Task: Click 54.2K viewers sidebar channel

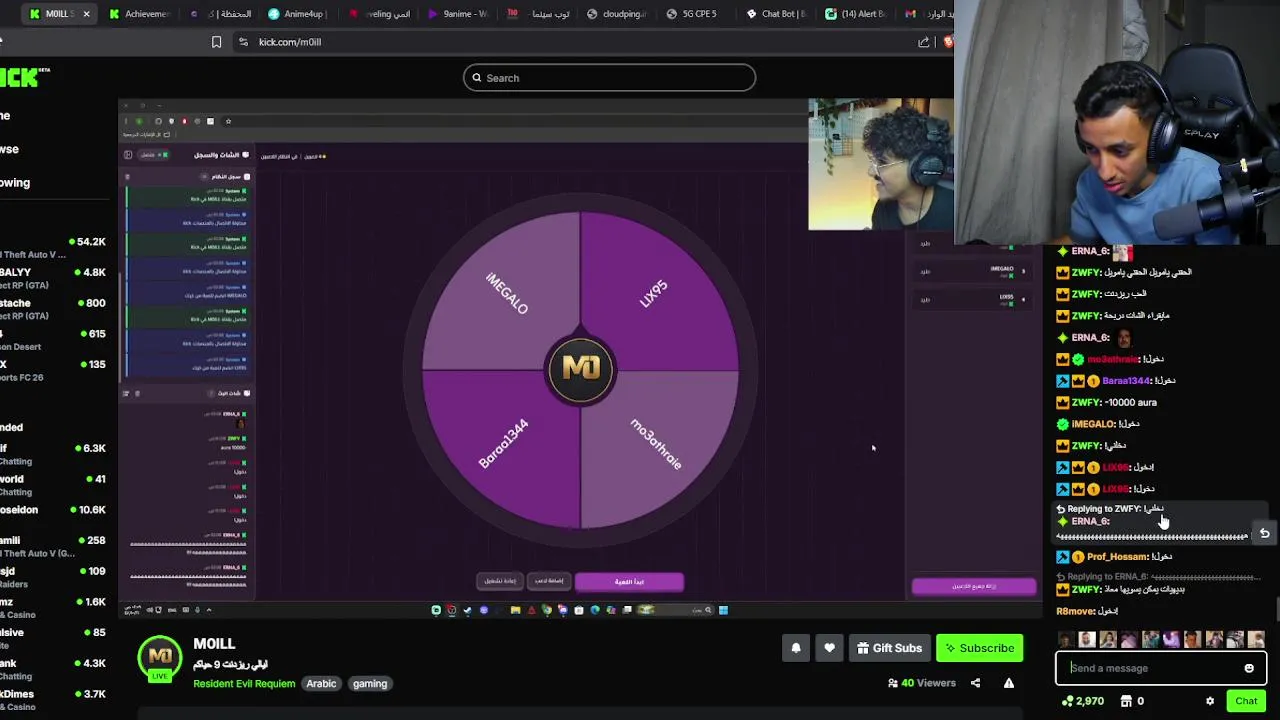Action: click(53, 248)
